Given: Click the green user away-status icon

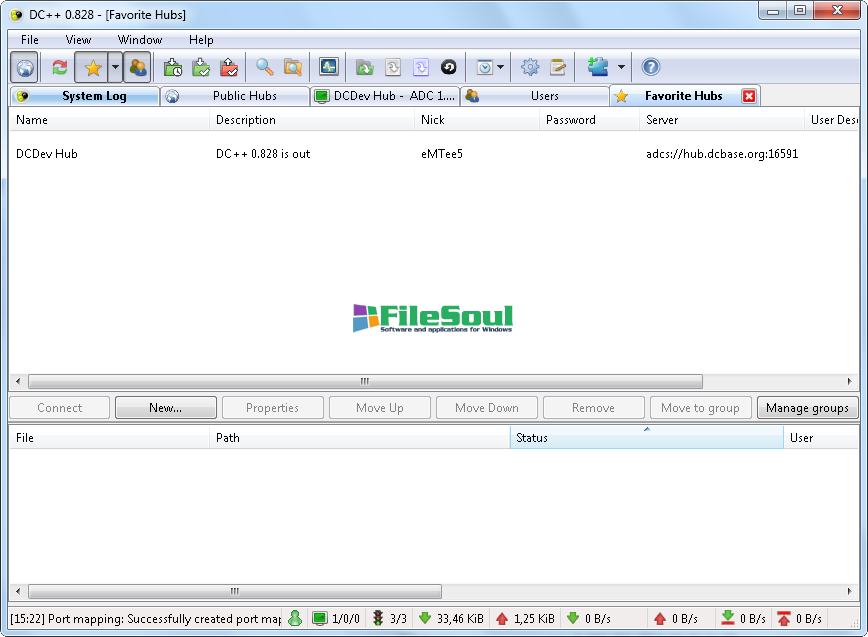Looking at the screenshot, I should 295,618.
